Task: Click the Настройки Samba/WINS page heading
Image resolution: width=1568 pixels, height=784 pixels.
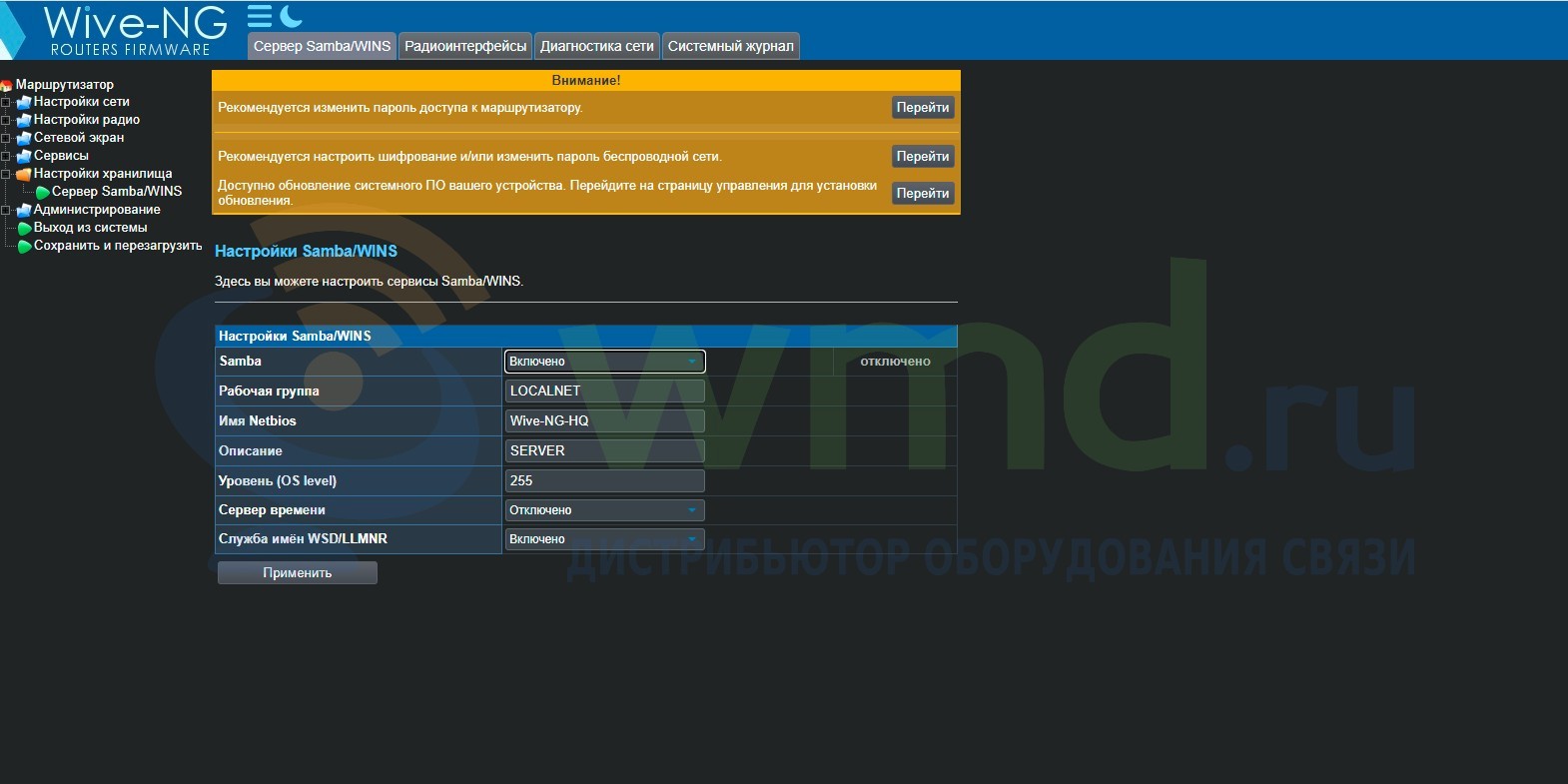Action: click(x=306, y=252)
